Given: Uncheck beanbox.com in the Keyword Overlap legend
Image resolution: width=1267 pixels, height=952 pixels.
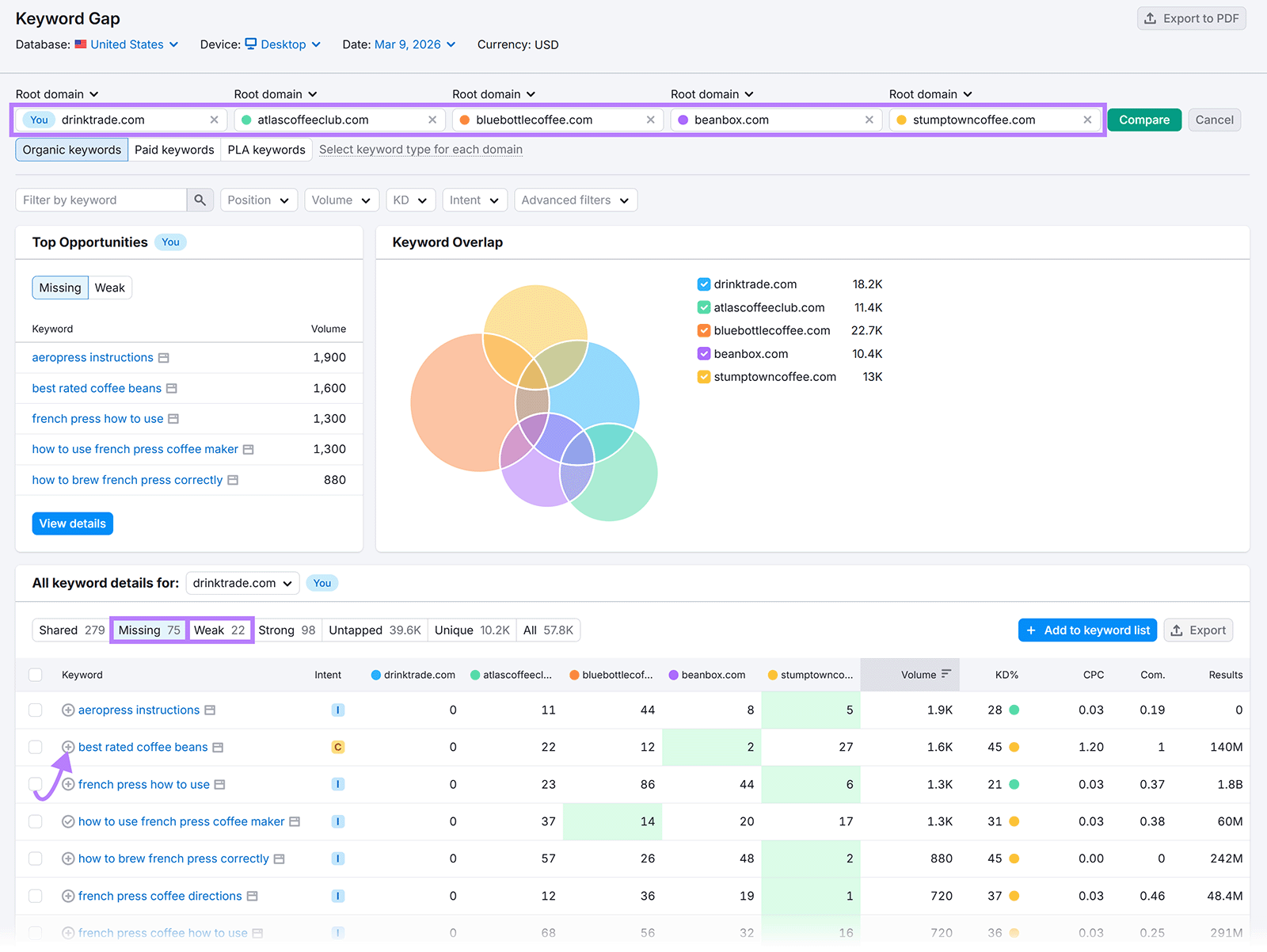Looking at the screenshot, I should [704, 354].
